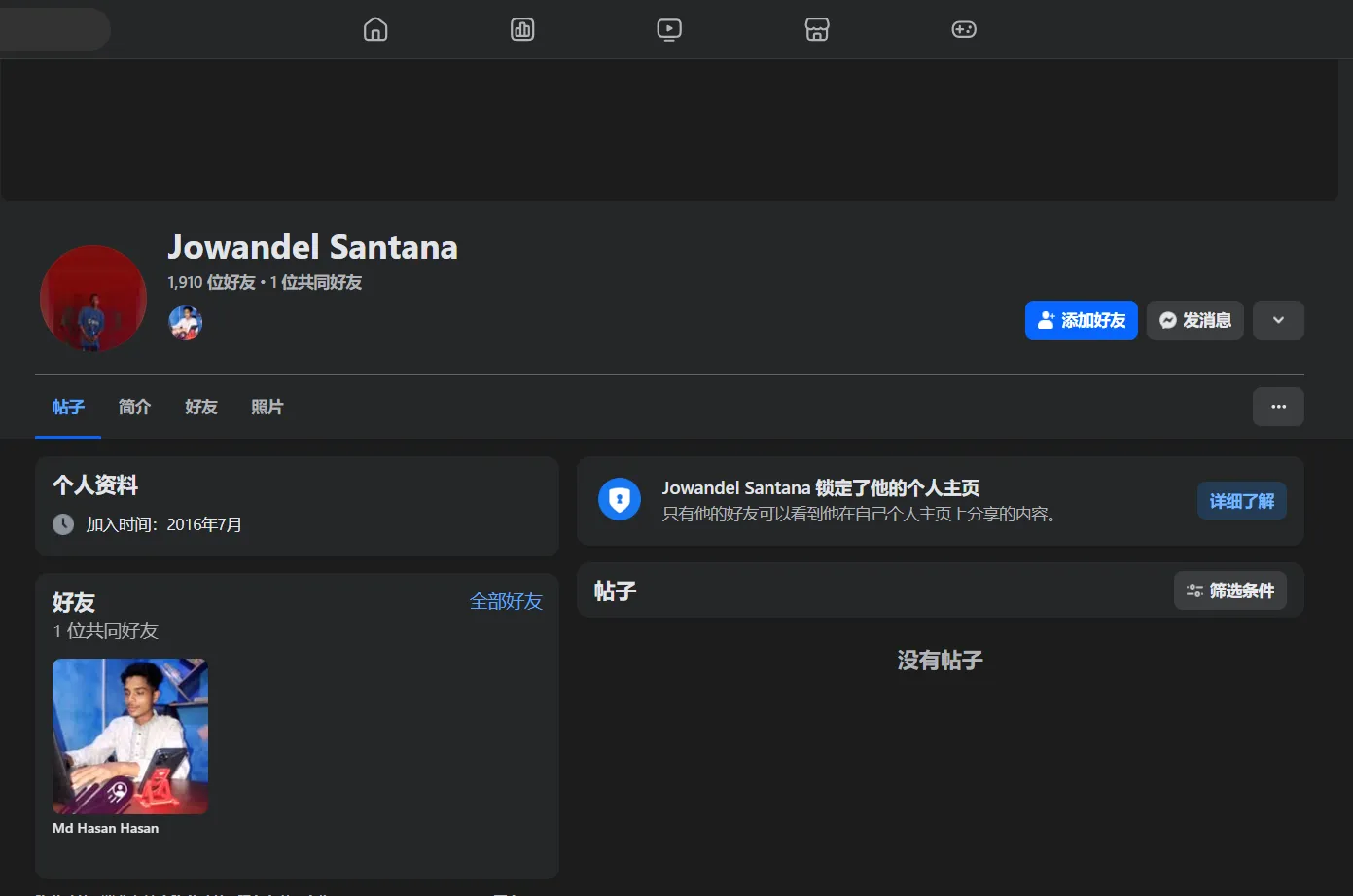Open the Facebook Home icon

375,29
